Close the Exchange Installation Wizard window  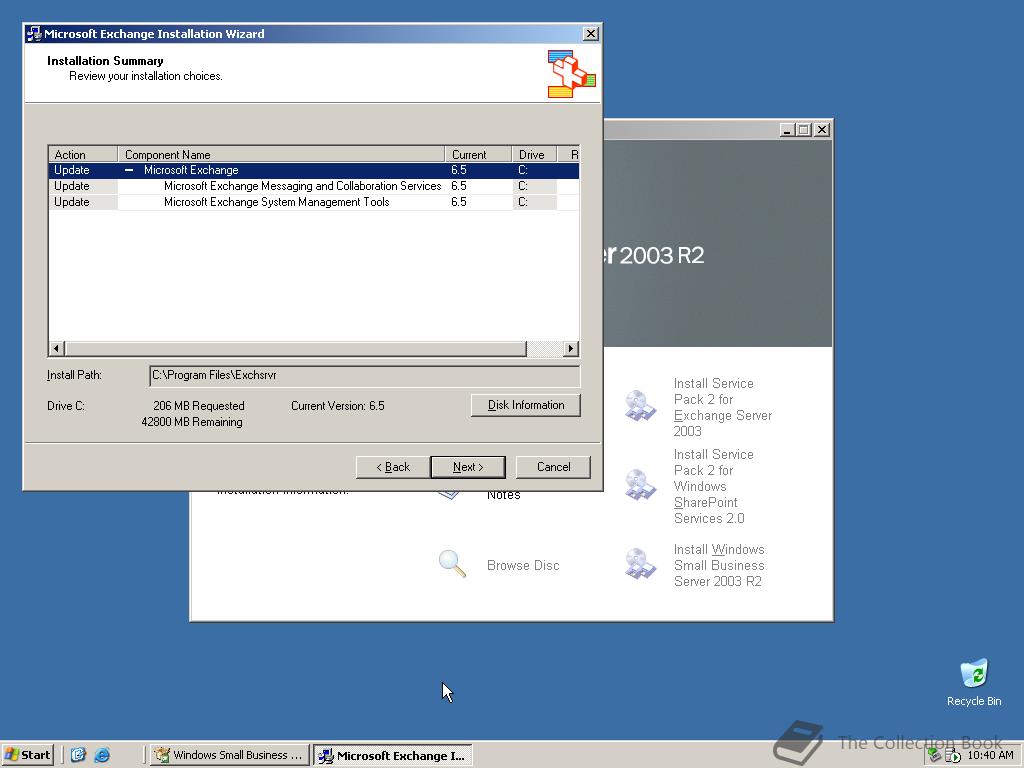tap(590, 34)
